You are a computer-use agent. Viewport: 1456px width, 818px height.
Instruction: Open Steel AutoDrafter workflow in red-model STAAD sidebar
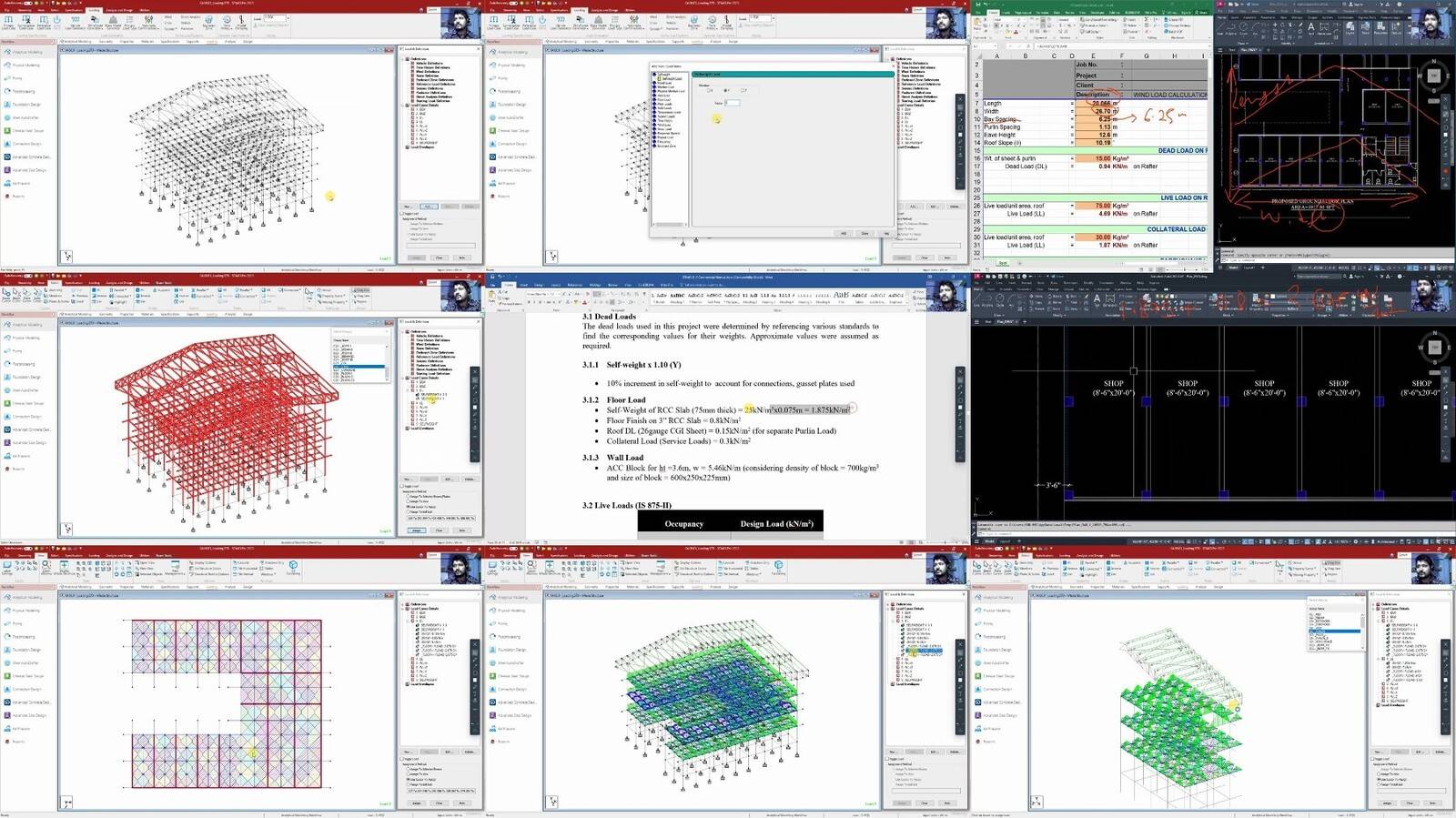click(x=25, y=390)
